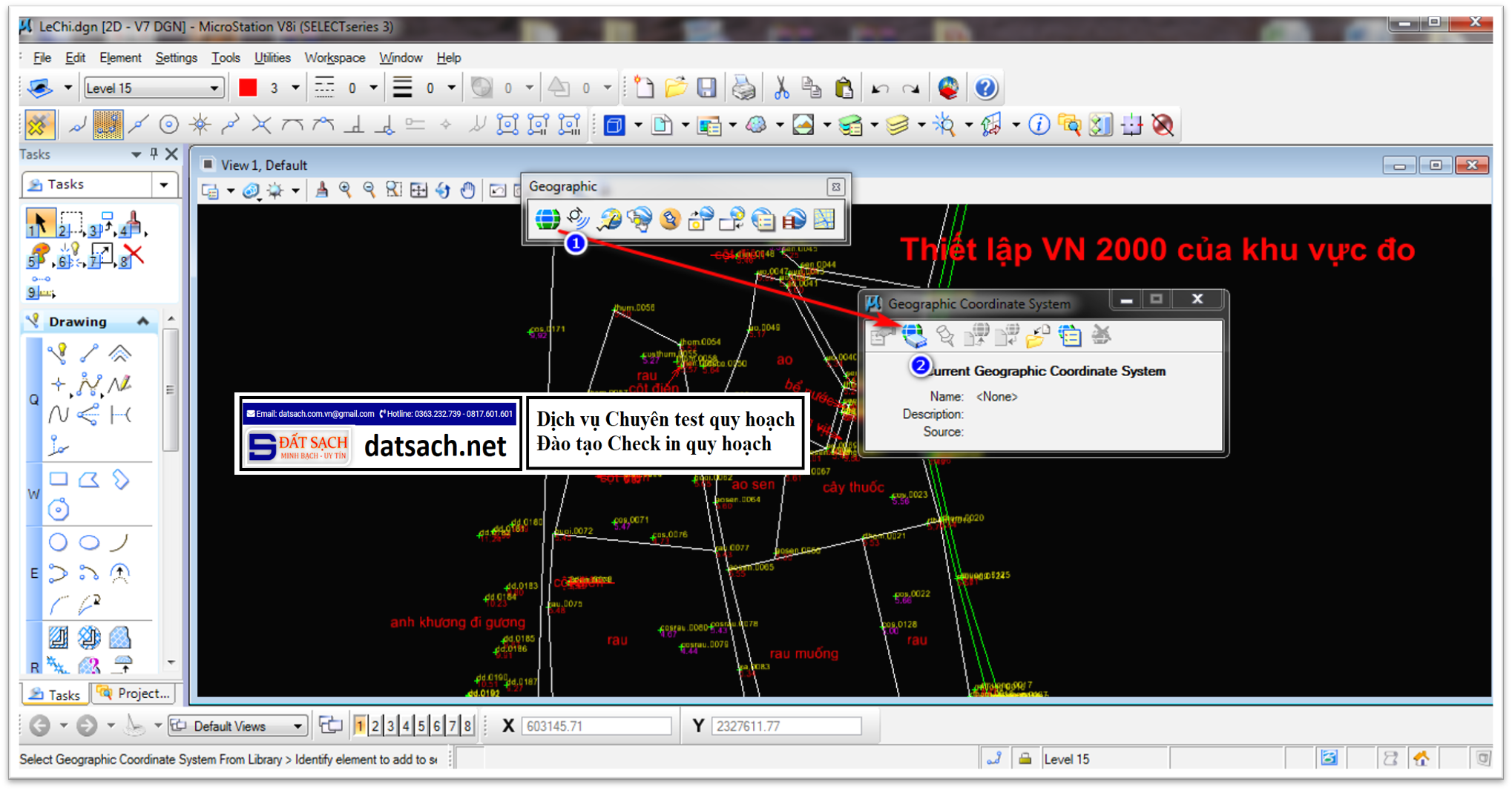1512x790 pixels.
Task: Activate the Zoom In magnifier tool
Action: click(x=345, y=190)
